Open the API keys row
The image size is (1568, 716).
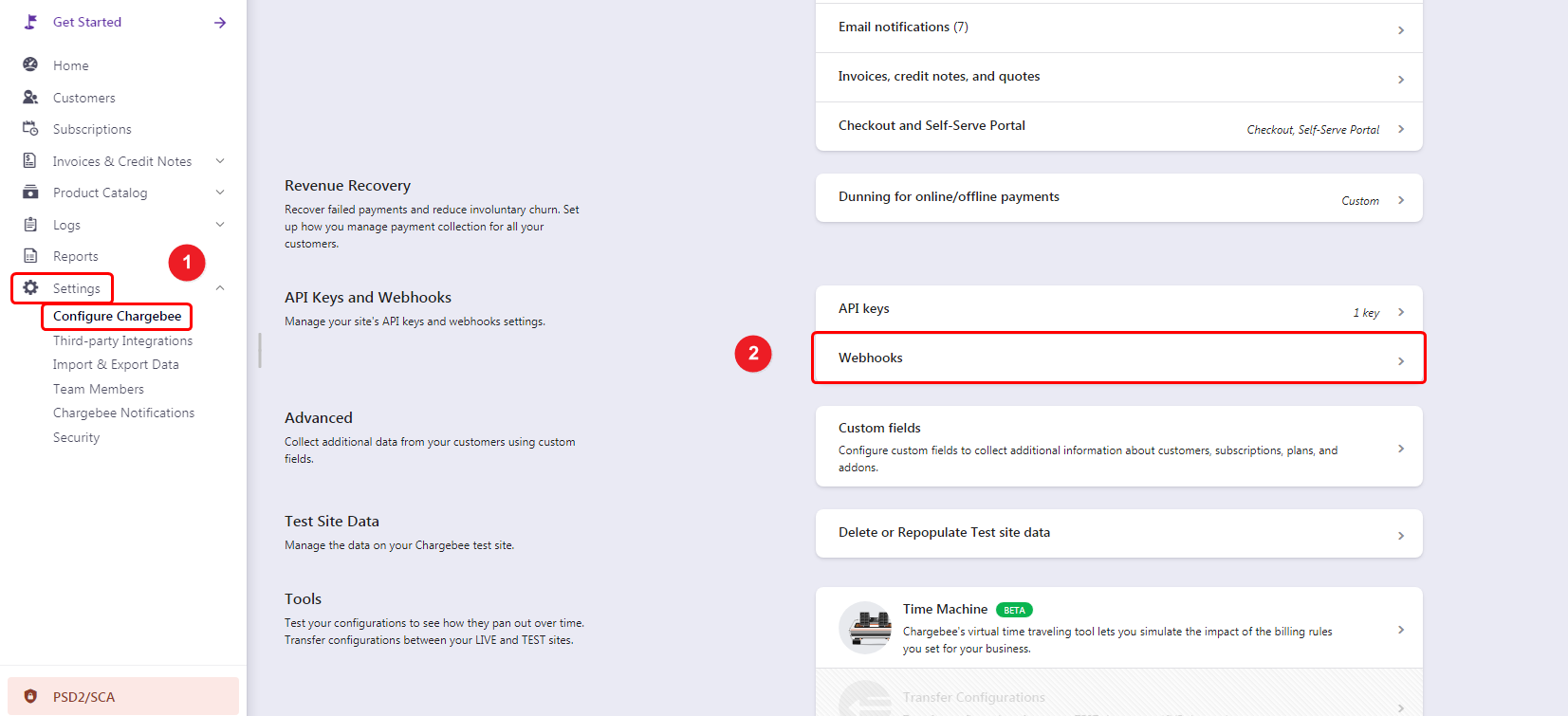click(1117, 309)
